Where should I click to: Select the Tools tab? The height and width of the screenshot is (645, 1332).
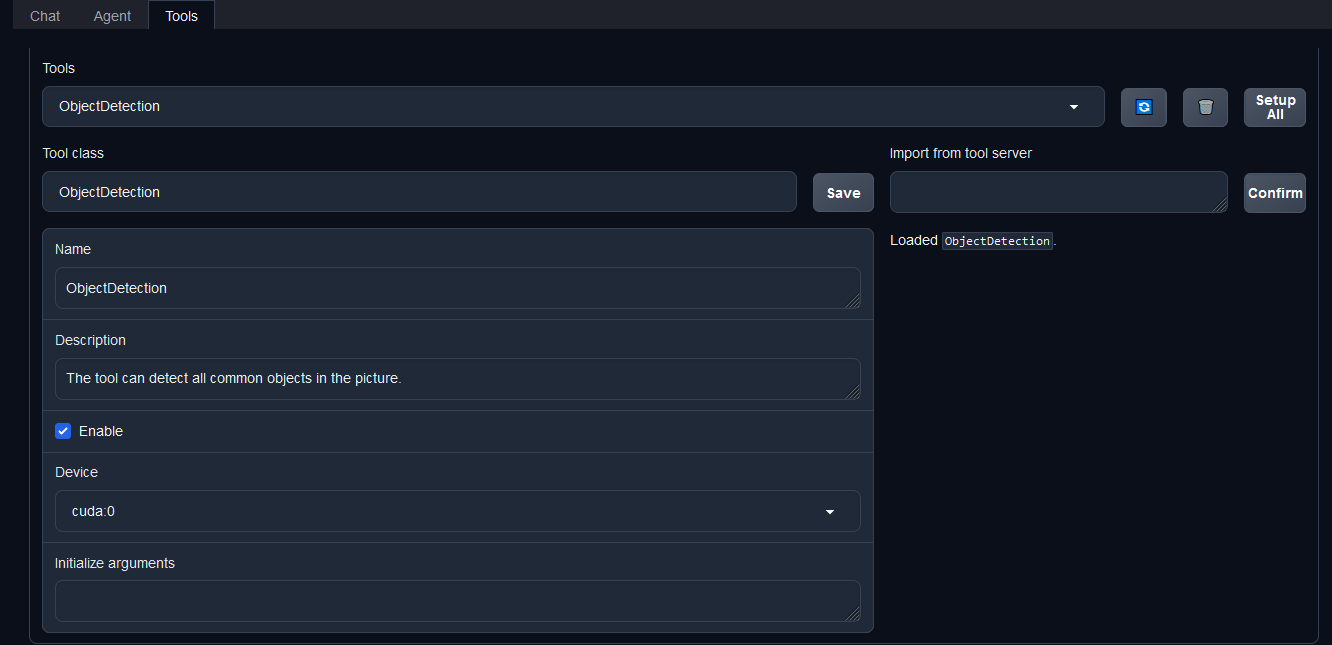pyautogui.click(x=181, y=16)
